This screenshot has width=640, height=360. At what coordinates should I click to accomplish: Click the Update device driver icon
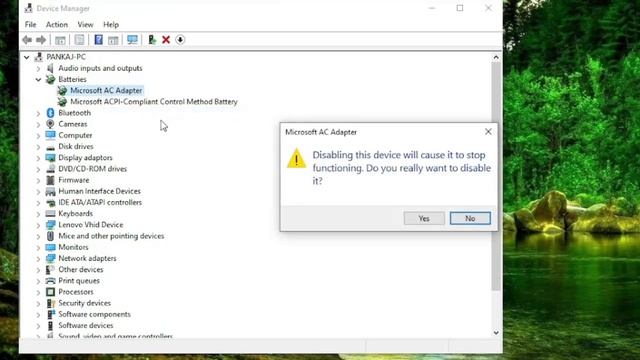pyautogui.click(x=152, y=40)
